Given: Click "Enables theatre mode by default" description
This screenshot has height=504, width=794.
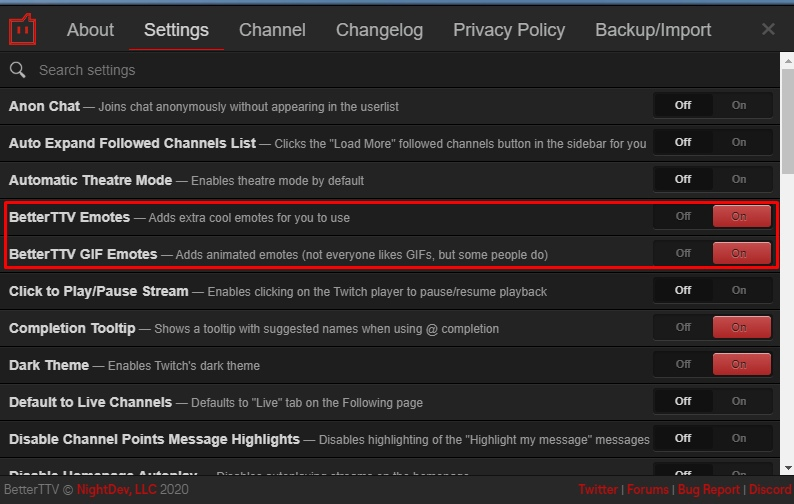Looking at the screenshot, I should [x=277, y=181].
